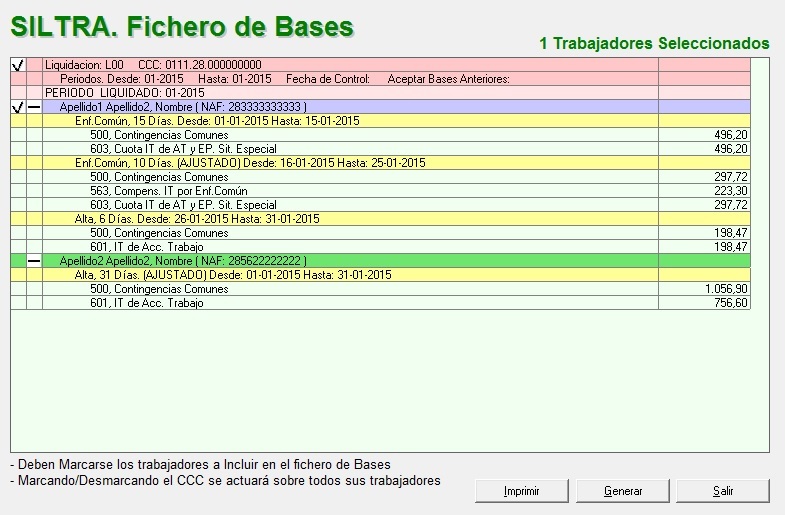This screenshot has height=515, width=785.
Task: Click the Salir button
Action: 723,491
